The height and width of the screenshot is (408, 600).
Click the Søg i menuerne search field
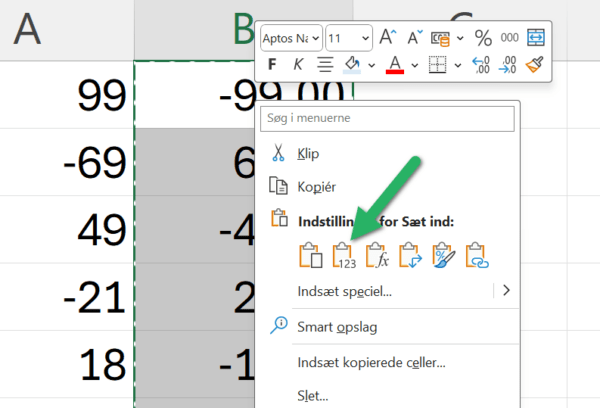[x=387, y=118]
